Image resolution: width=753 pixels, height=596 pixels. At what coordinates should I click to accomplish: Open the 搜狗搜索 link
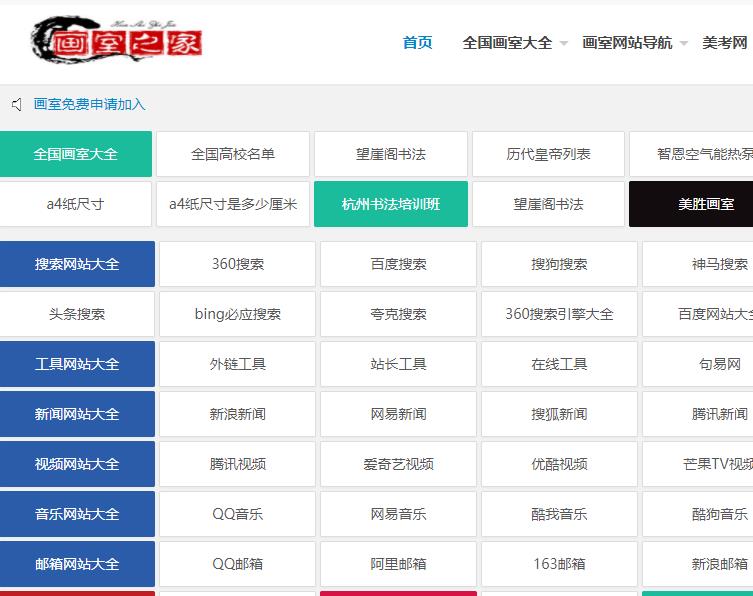tap(559, 264)
